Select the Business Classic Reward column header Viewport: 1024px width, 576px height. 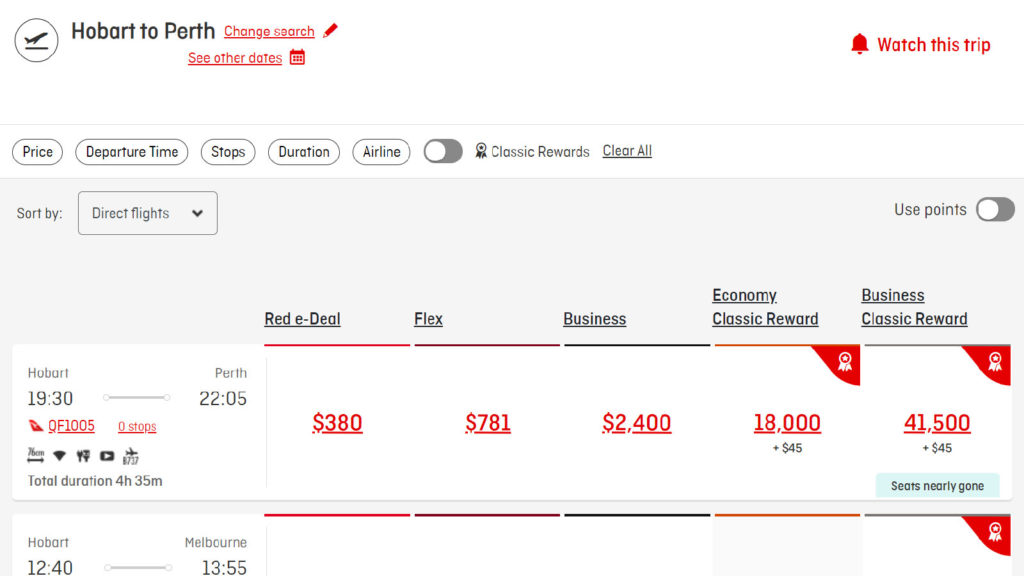(914, 307)
